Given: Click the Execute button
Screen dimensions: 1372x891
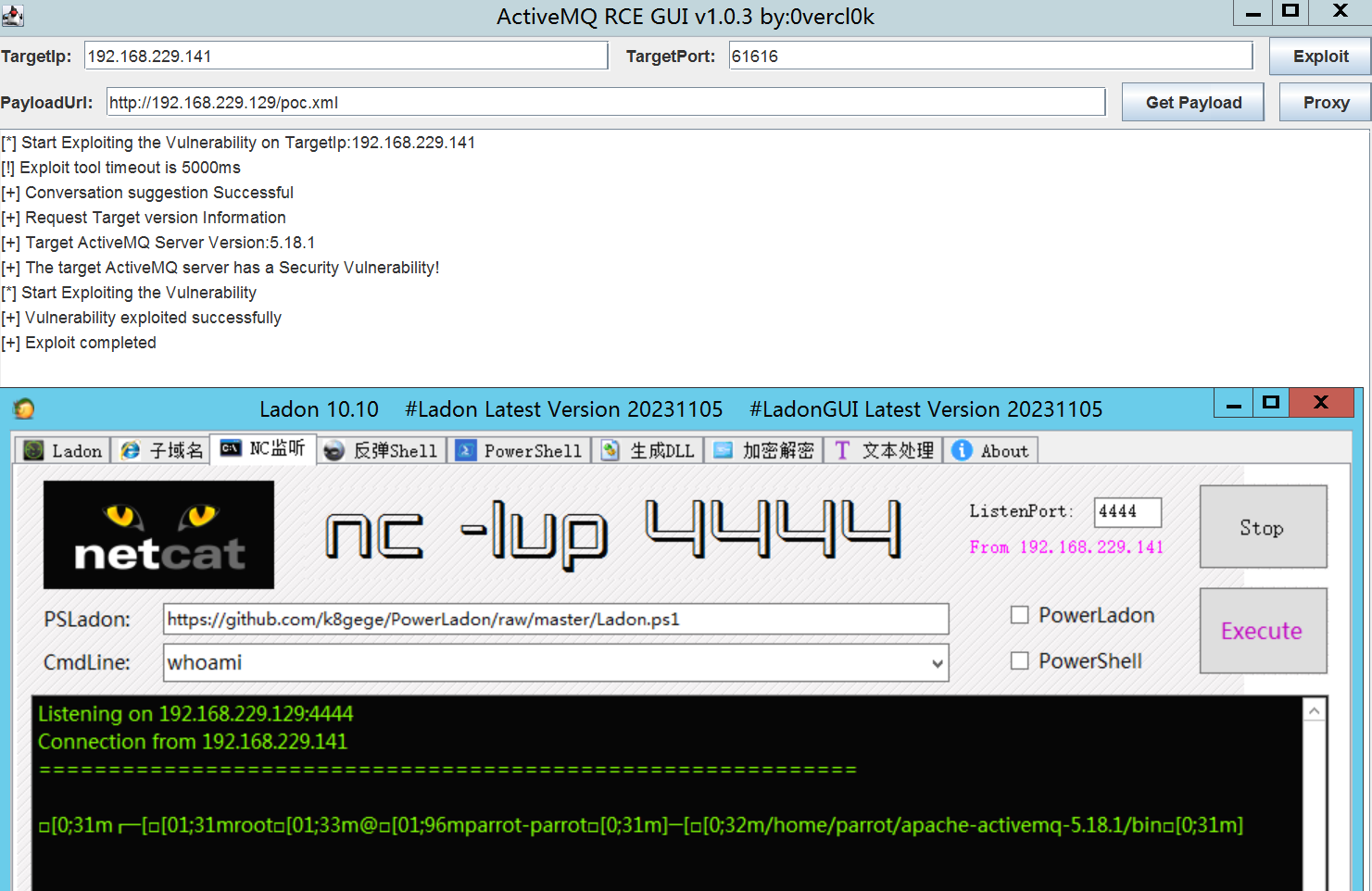Looking at the screenshot, I should click(1263, 631).
